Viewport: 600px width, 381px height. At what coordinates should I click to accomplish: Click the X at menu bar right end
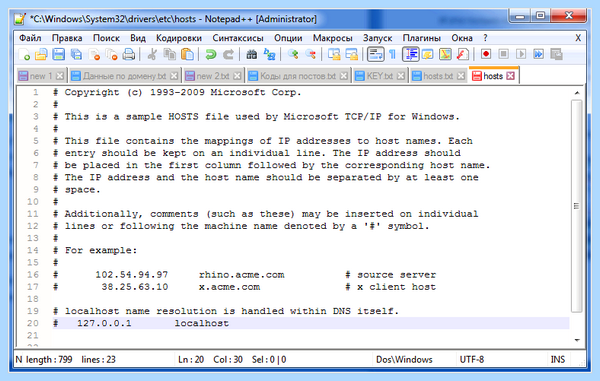578,38
